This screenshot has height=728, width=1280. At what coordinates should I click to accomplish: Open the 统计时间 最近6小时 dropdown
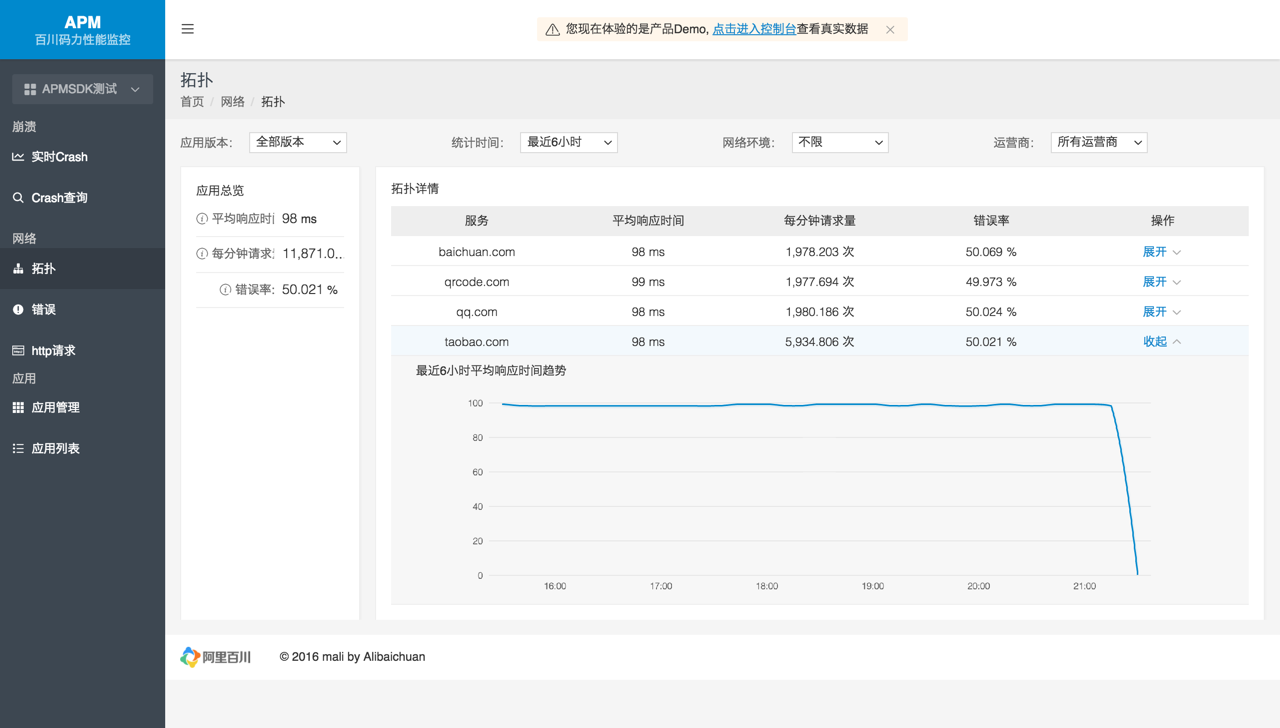(569, 142)
